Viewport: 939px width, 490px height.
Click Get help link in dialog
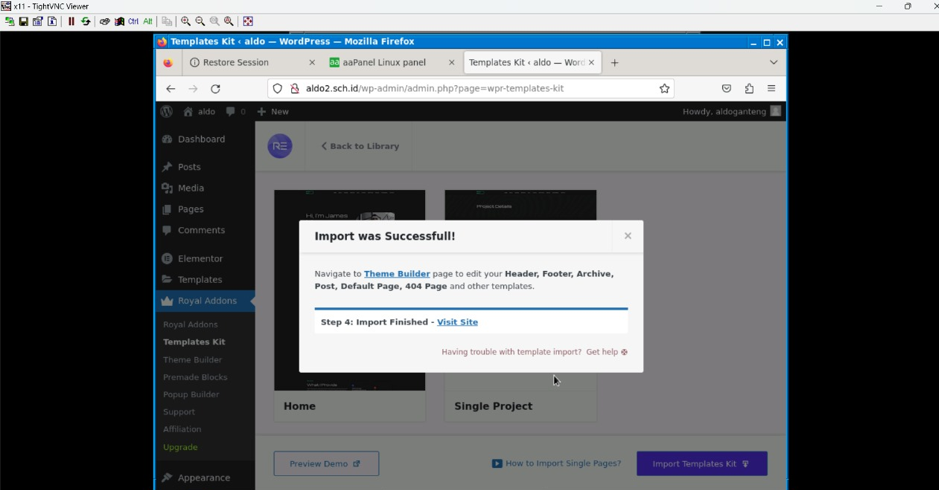click(x=607, y=352)
